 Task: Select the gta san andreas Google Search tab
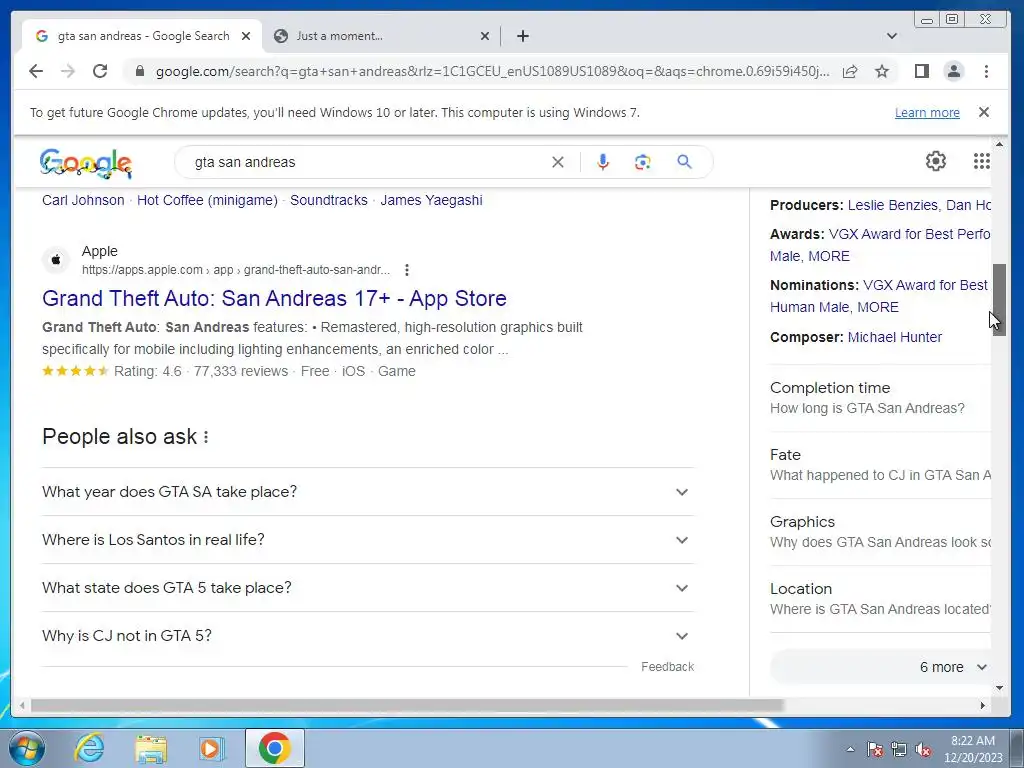coord(142,36)
